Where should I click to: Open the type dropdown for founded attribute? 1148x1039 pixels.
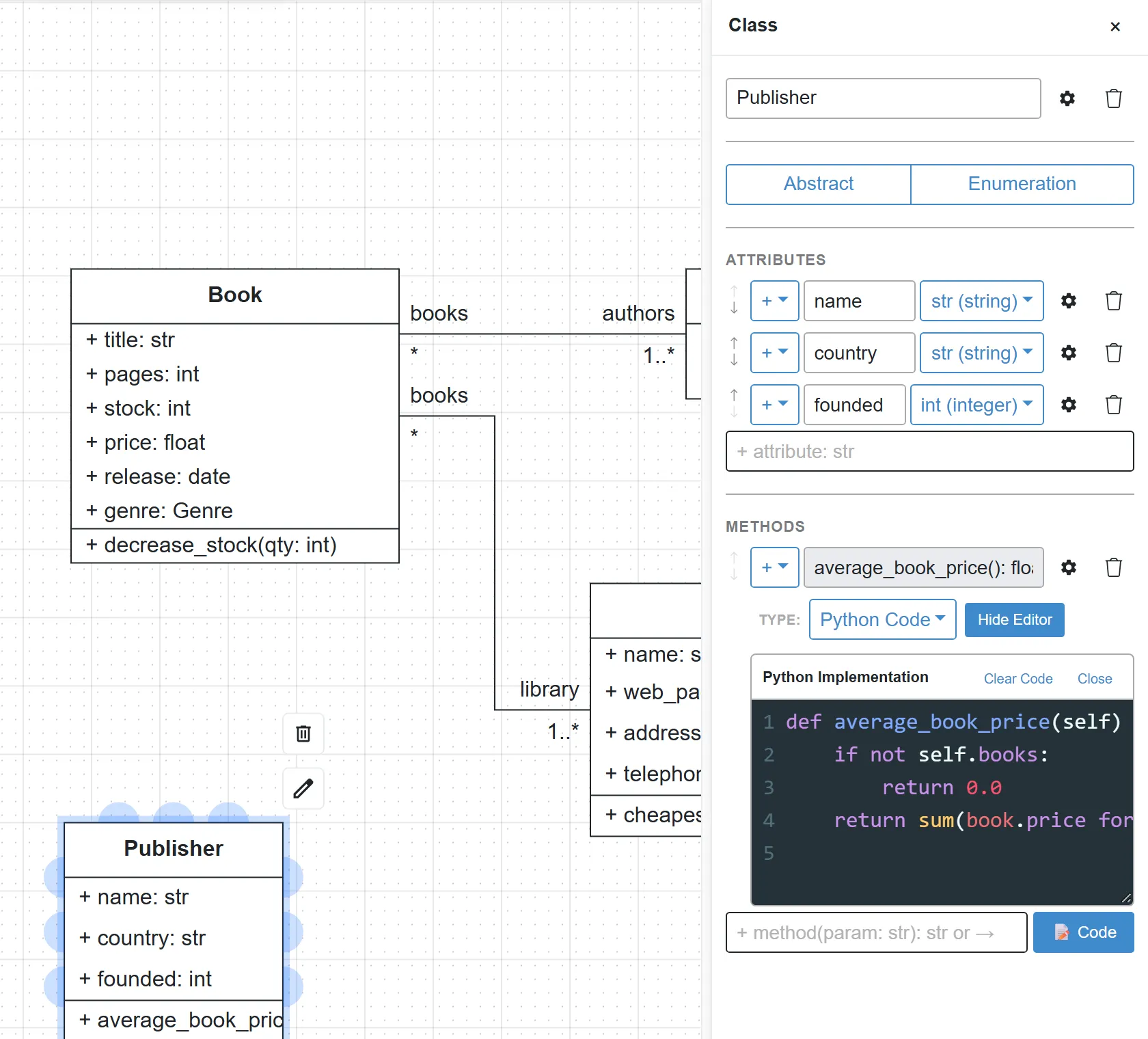coord(977,405)
